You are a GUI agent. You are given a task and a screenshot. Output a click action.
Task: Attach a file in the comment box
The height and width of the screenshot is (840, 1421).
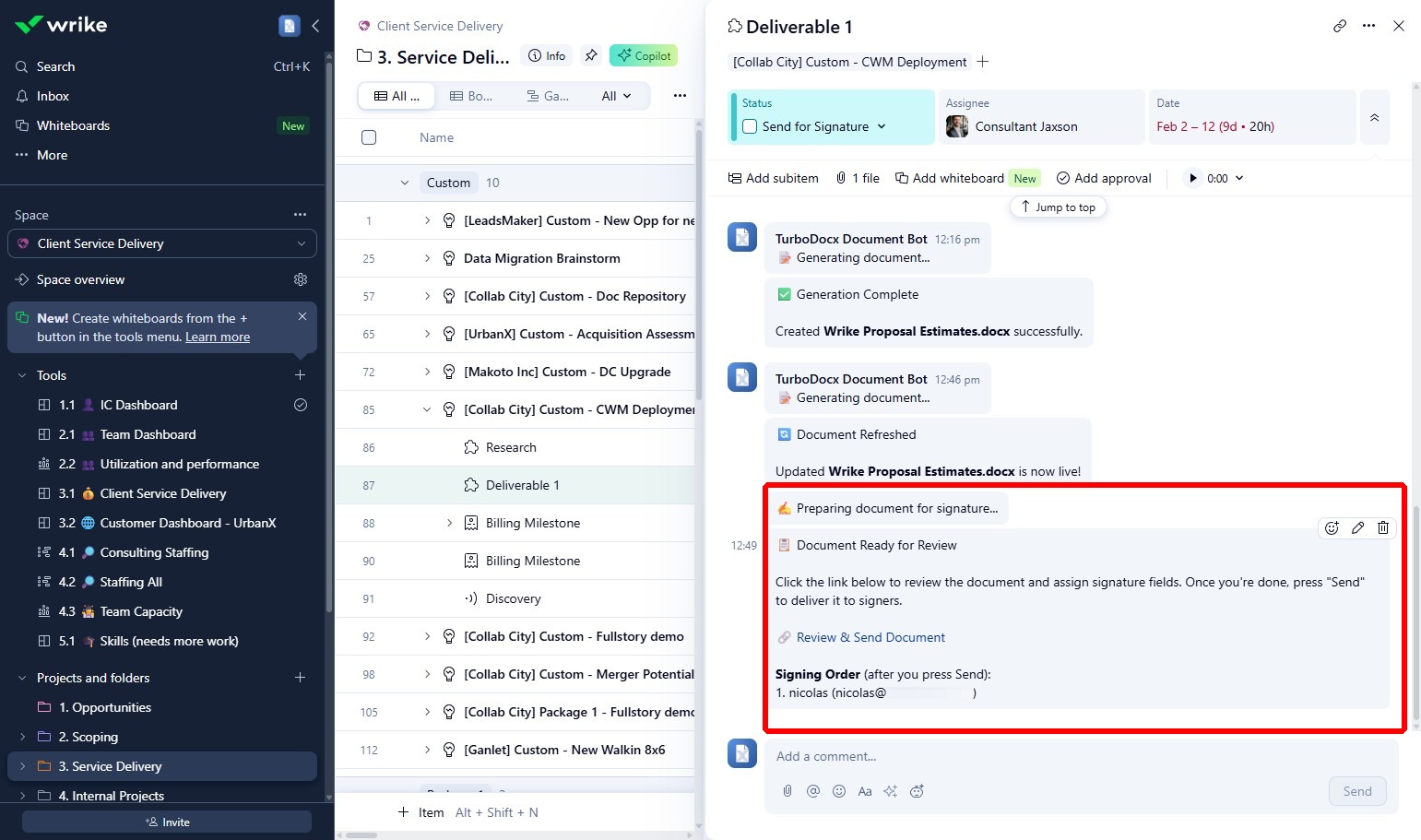pyautogui.click(x=787, y=791)
